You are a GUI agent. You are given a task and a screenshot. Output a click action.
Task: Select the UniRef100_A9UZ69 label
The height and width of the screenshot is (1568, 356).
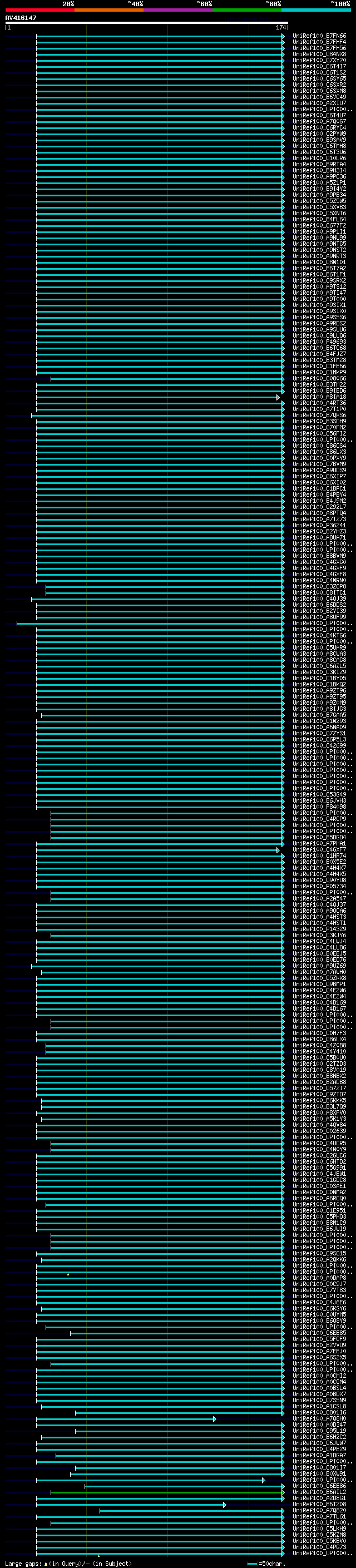(319, 966)
